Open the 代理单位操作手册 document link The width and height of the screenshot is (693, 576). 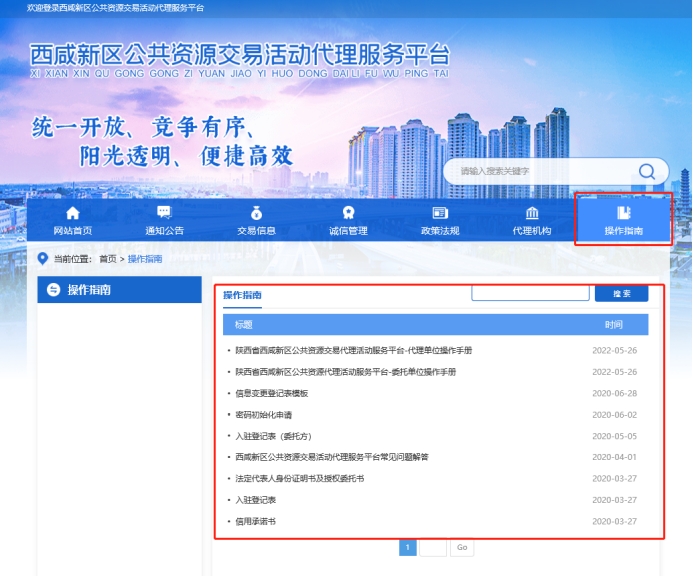pyautogui.click(x=353, y=351)
